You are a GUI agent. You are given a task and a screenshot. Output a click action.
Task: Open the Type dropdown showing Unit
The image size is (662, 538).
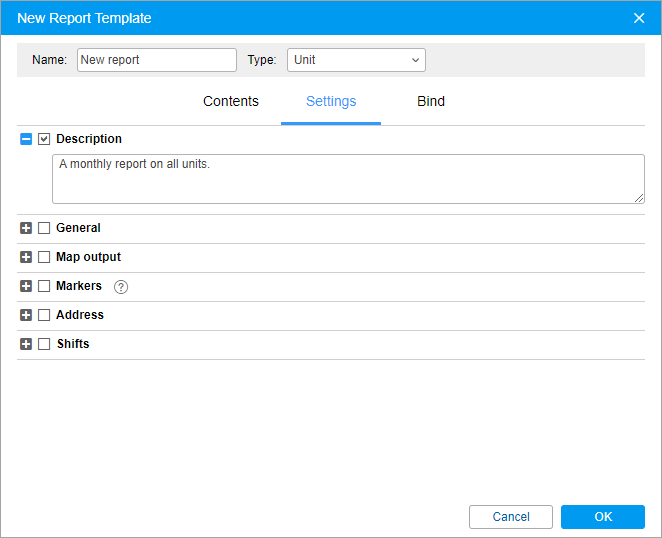point(356,60)
